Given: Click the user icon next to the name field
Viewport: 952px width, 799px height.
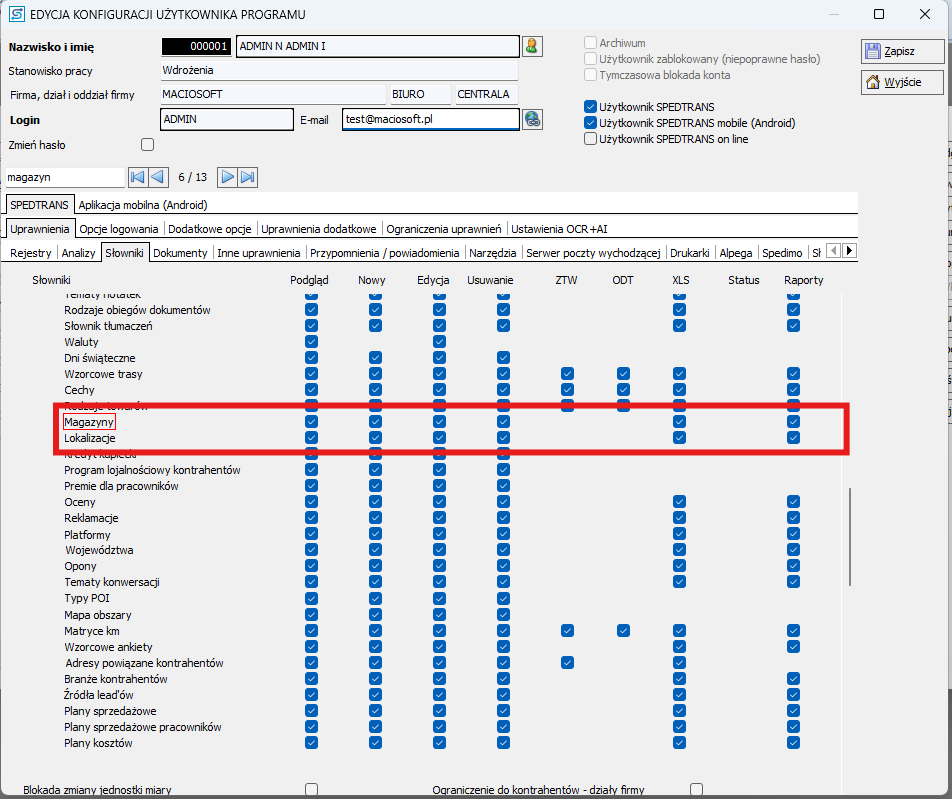Looking at the screenshot, I should tap(532, 46).
